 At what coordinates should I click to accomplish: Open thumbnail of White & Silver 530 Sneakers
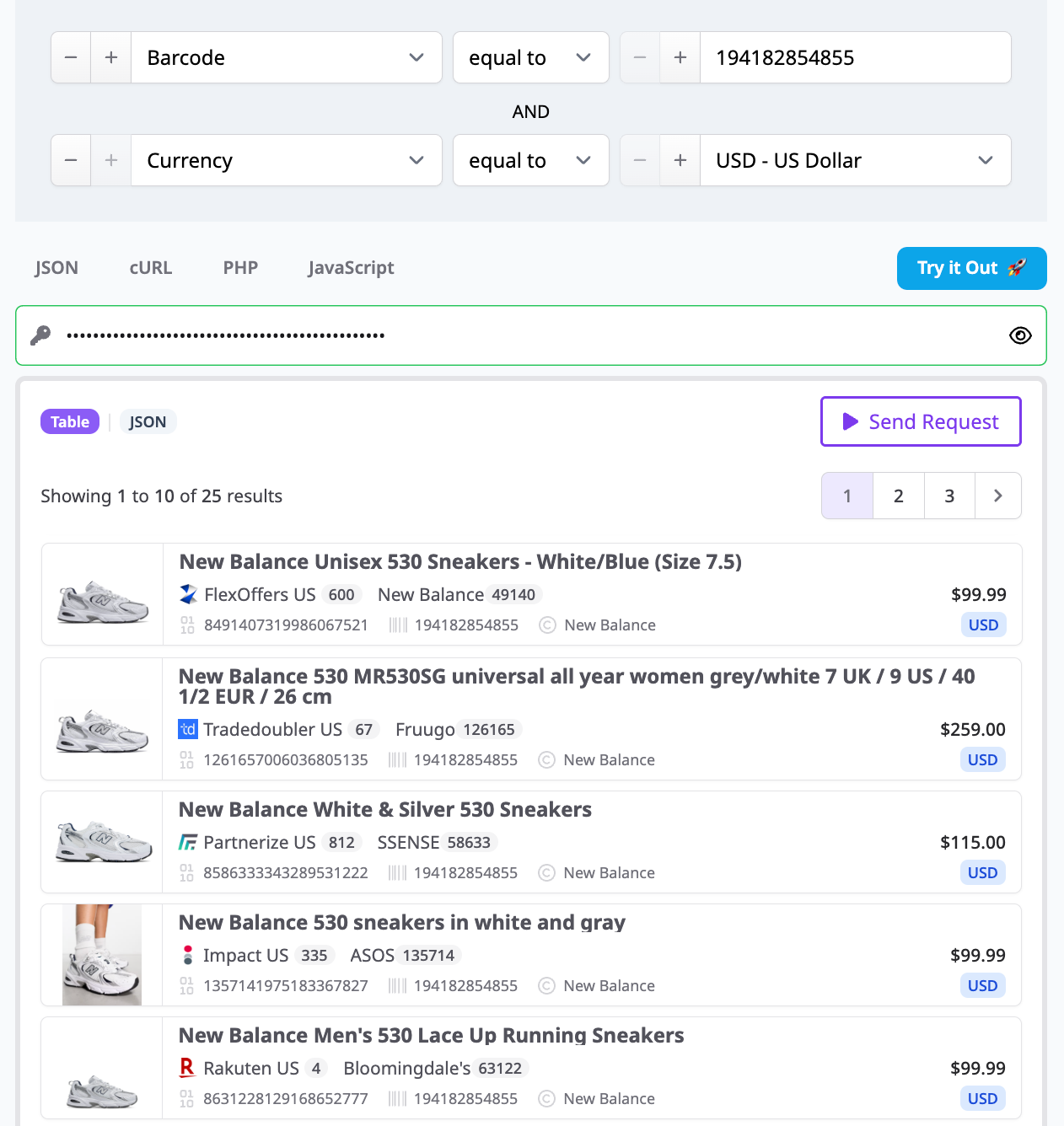102,842
